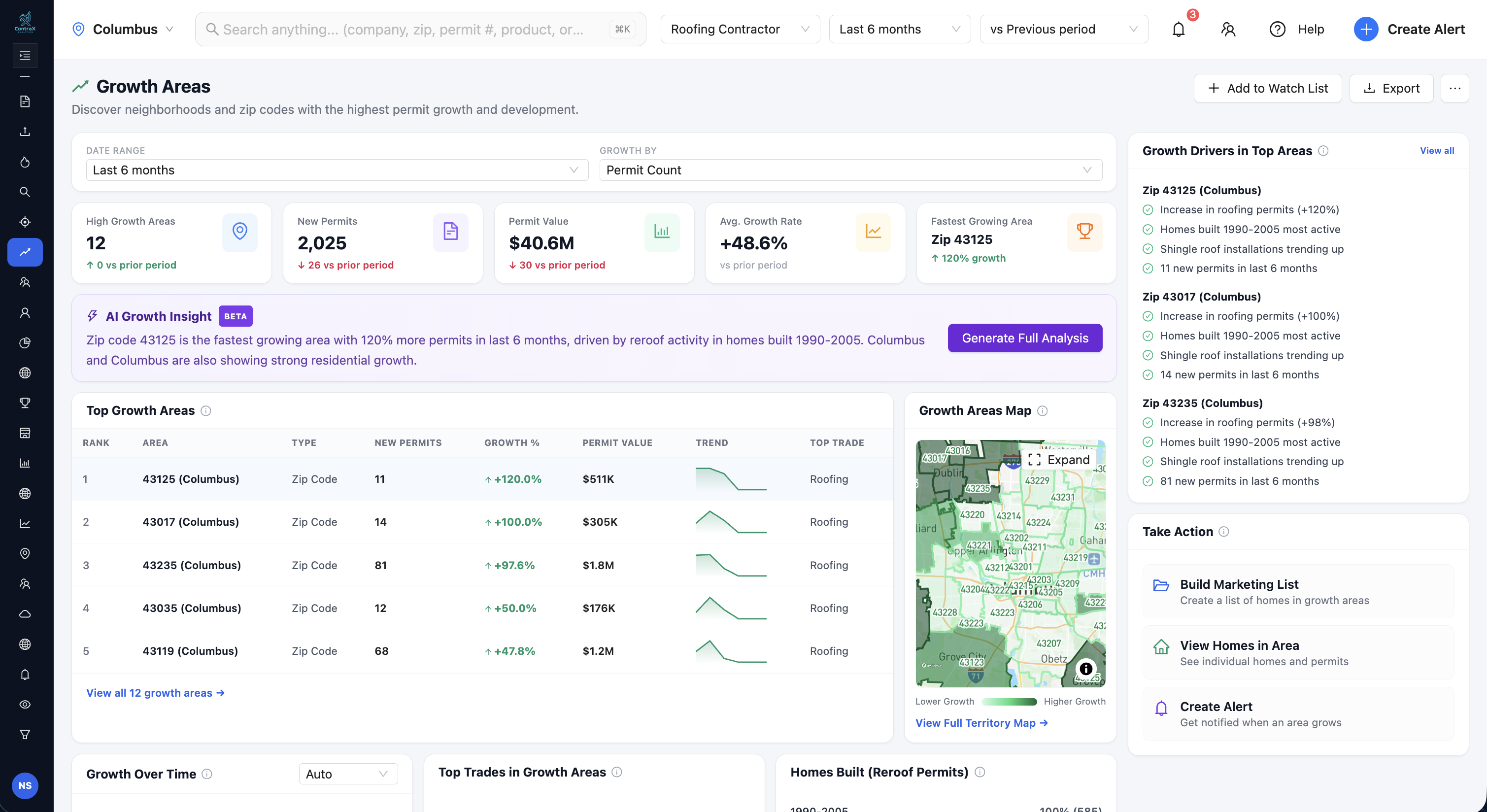Open the pie chart icon in sidebar
1487x812 pixels.
pos(25,342)
